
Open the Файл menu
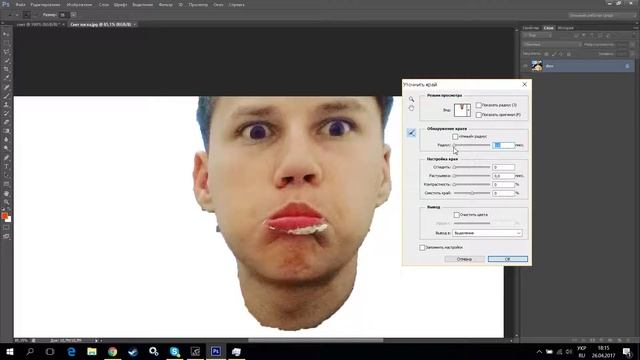(20, 5)
